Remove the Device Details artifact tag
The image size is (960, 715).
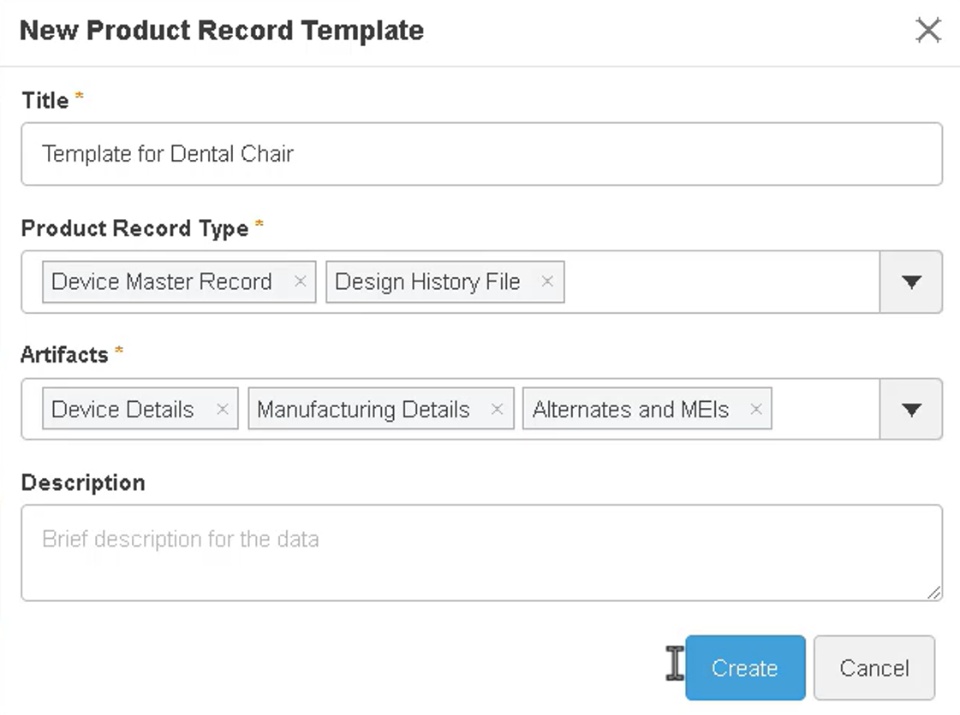tap(222, 409)
